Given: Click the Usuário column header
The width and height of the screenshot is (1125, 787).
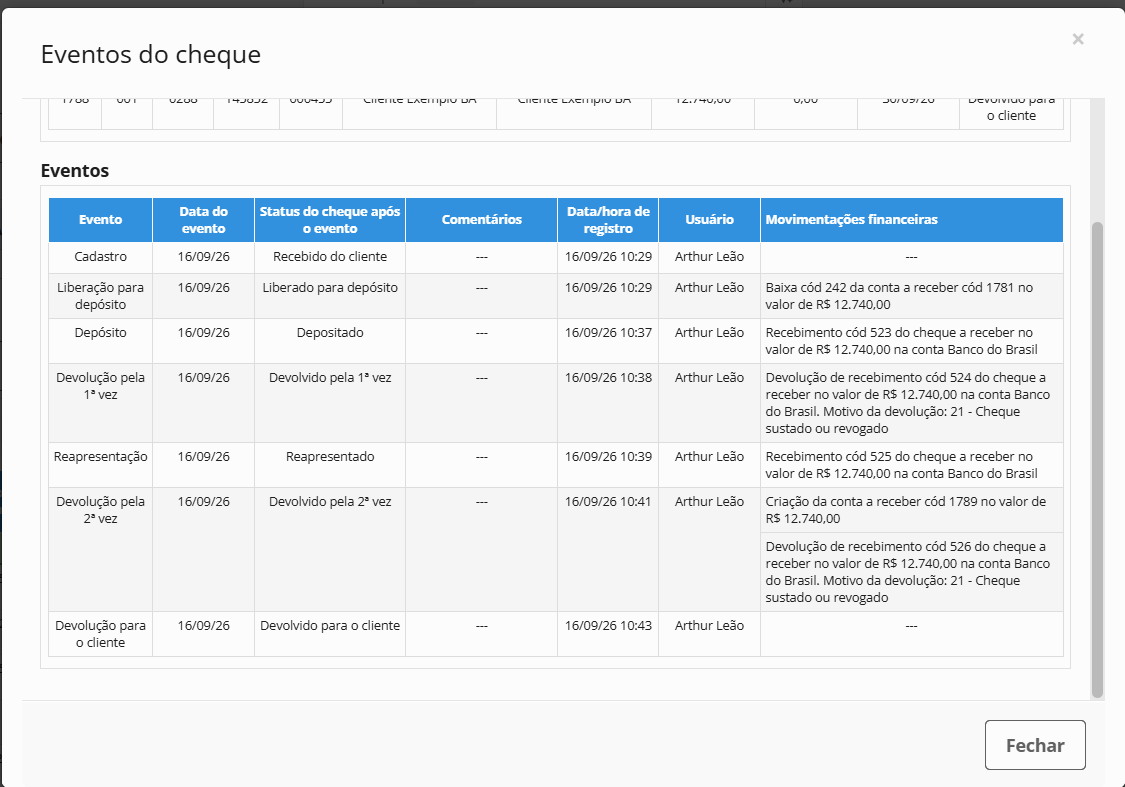Looking at the screenshot, I should tap(709, 220).
